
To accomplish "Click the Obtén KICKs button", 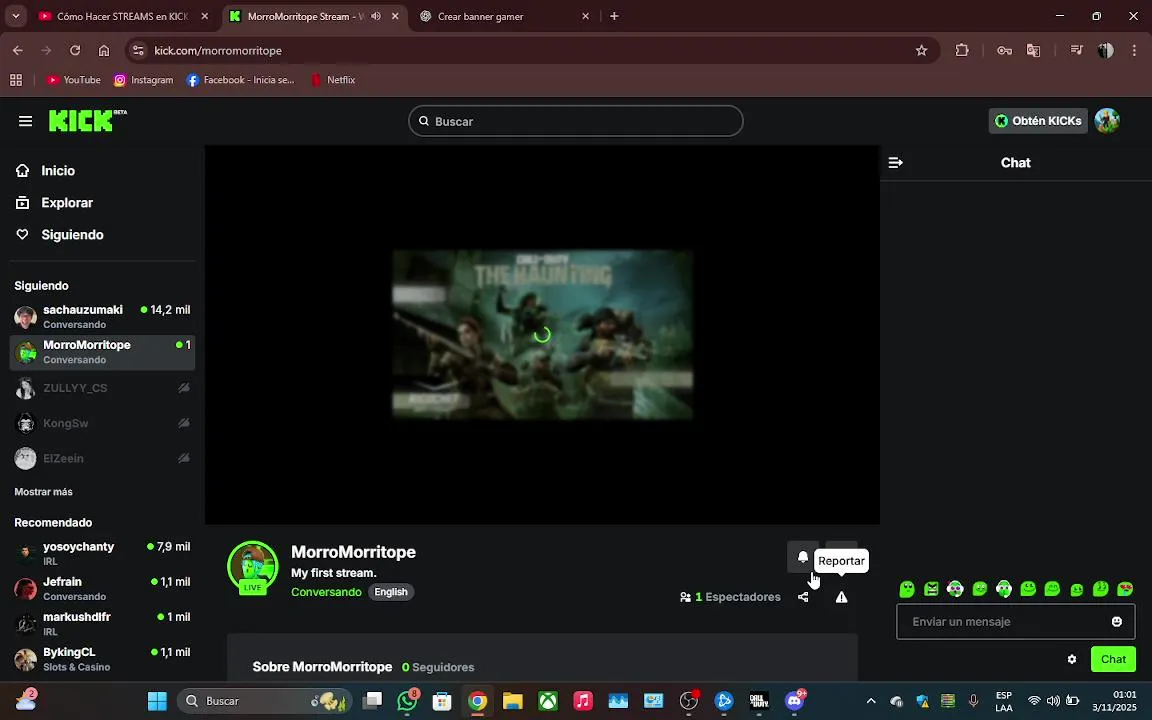I will (1037, 120).
